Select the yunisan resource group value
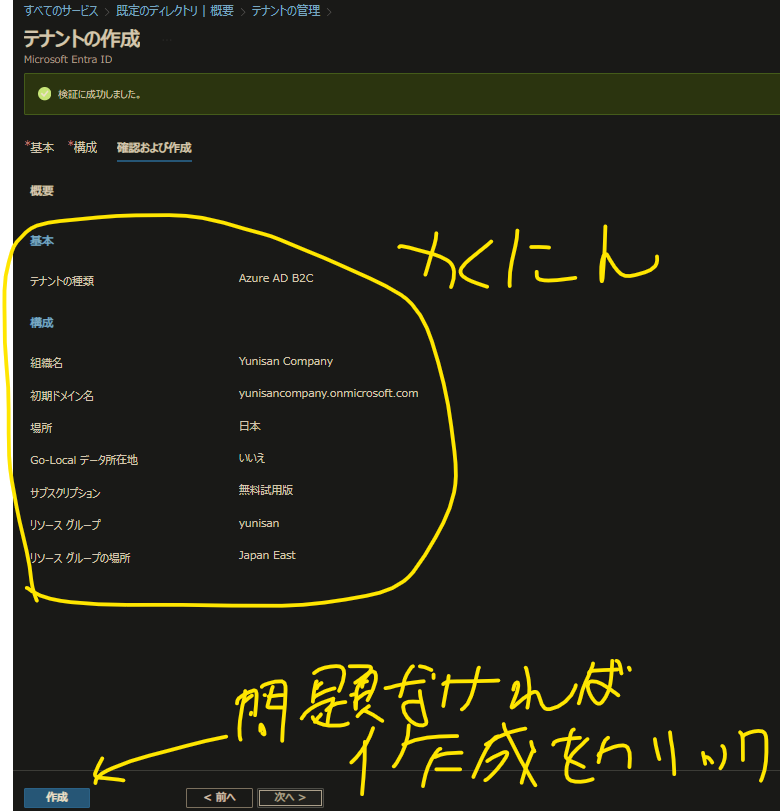This screenshot has height=811, width=780. pos(259,523)
